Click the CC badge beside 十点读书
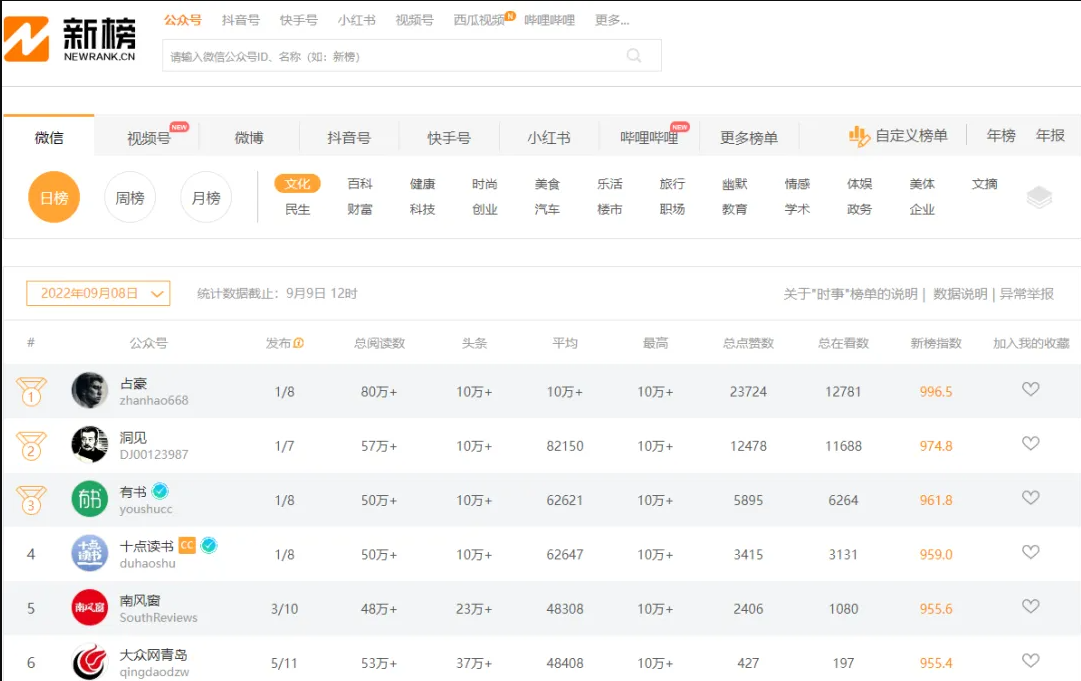The image size is (1081, 681). tap(187, 545)
